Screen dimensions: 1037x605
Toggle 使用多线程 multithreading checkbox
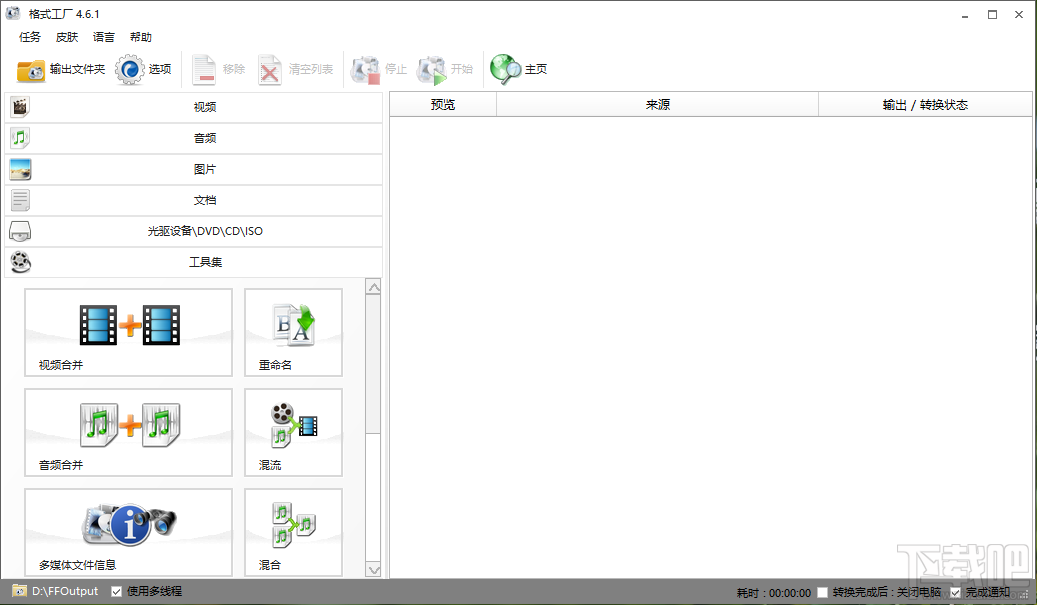pyautogui.click(x=116, y=592)
